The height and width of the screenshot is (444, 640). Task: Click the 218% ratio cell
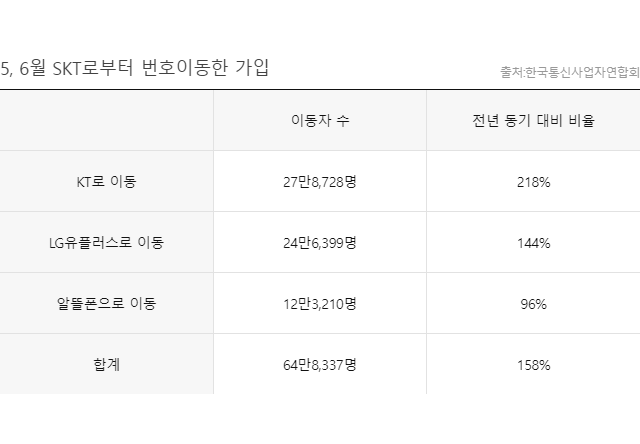click(533, 182)
